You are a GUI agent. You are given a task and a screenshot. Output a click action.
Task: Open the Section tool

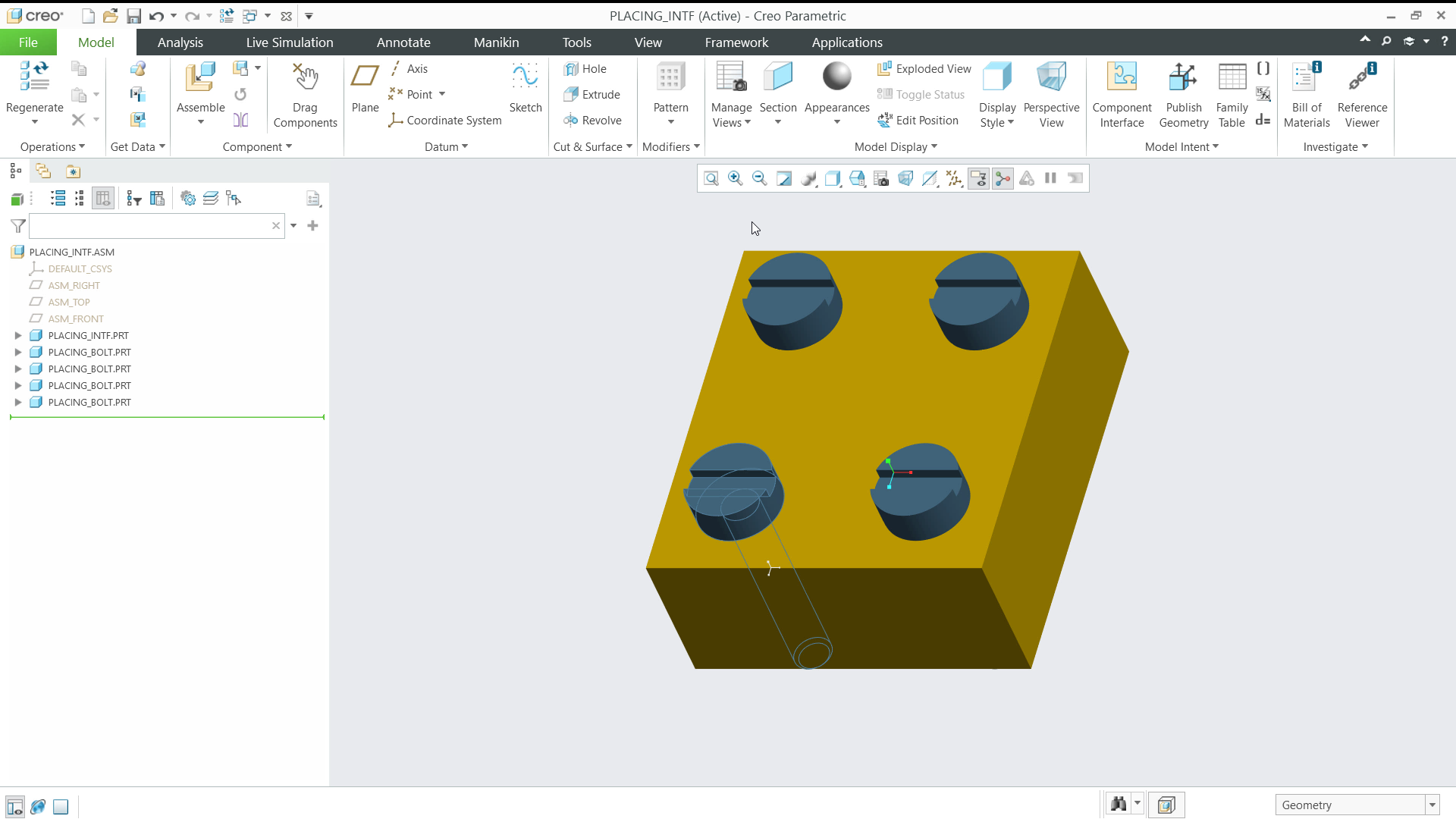pos(778,77)
